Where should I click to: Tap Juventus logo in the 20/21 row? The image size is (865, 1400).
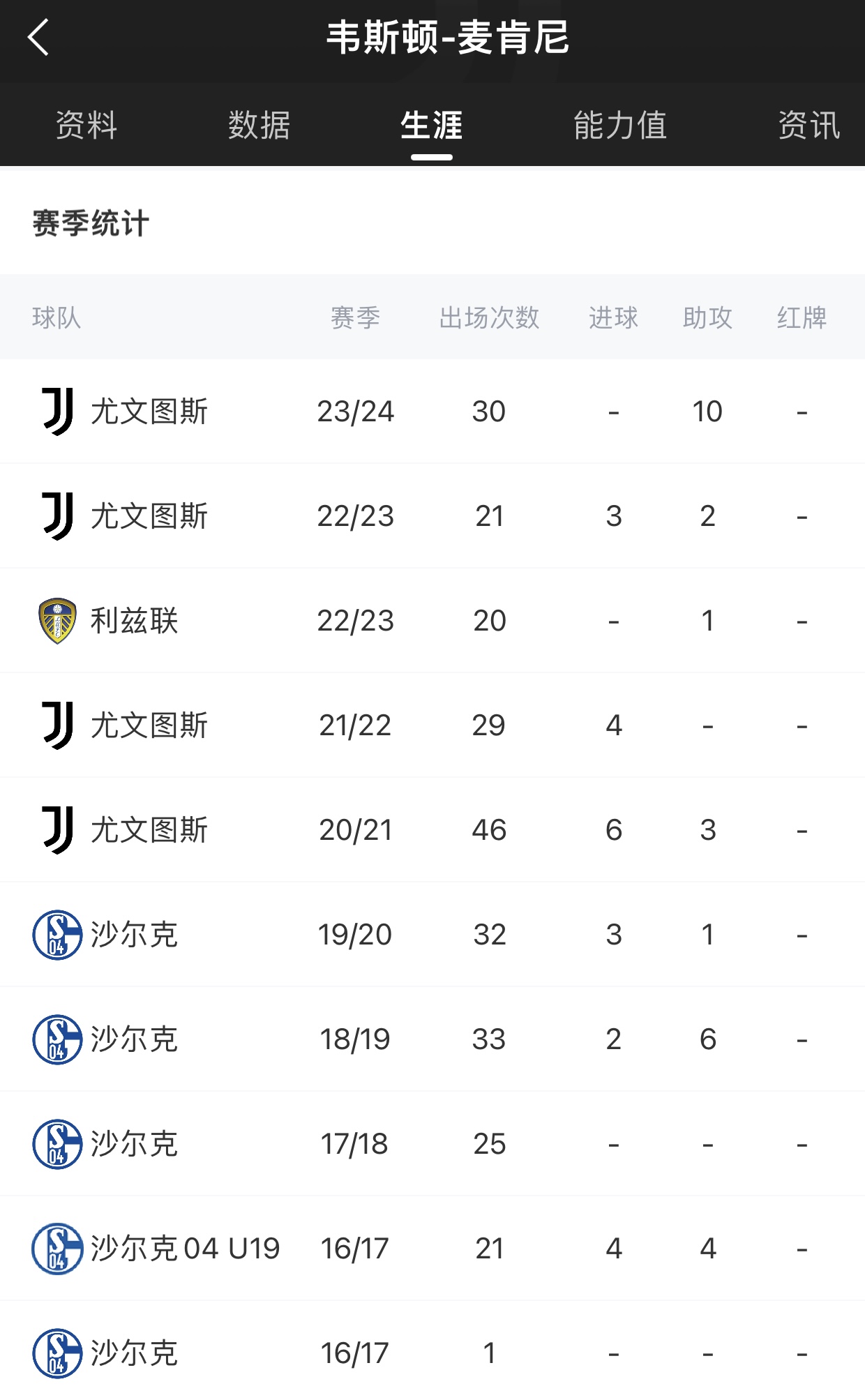point(57,830)
